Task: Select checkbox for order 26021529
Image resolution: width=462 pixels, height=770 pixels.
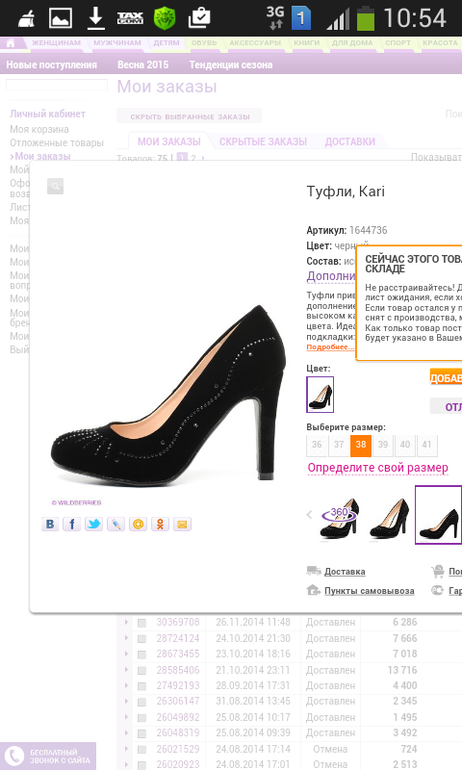Action: pyautogui.click(x=142, y=750)
